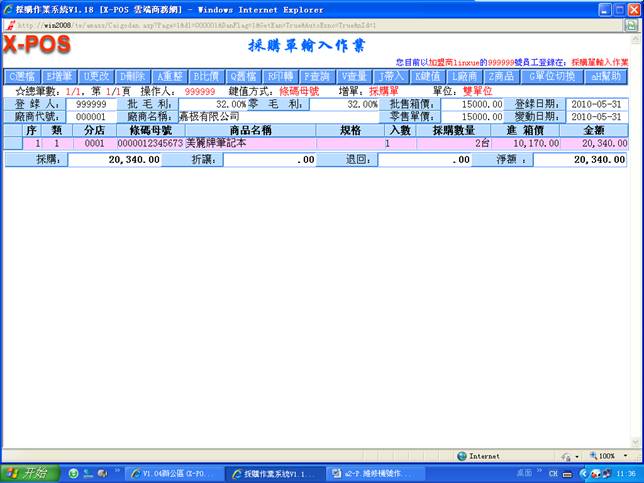Open the B比價 price comparison
Screen dimensions: 644x483
tap(207, 76)
